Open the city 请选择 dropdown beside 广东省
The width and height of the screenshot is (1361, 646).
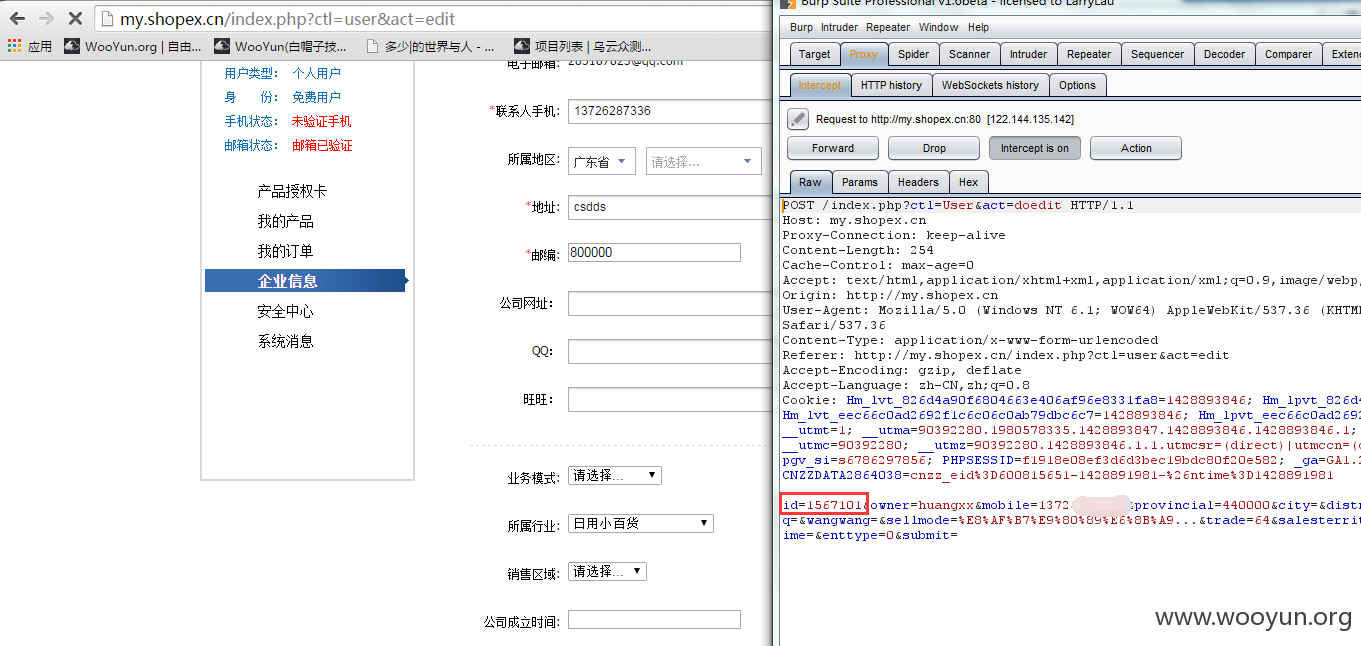tap(703, 161)
